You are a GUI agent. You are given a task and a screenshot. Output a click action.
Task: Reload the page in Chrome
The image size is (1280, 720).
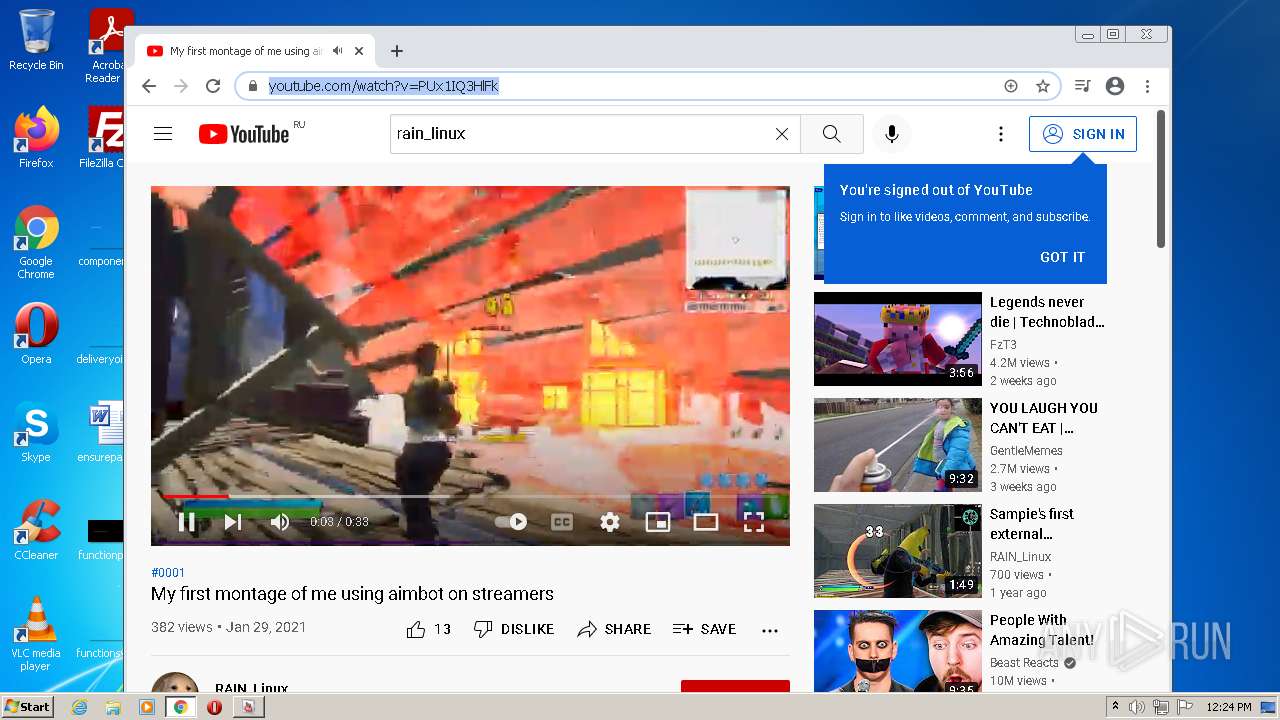point(213,86)
